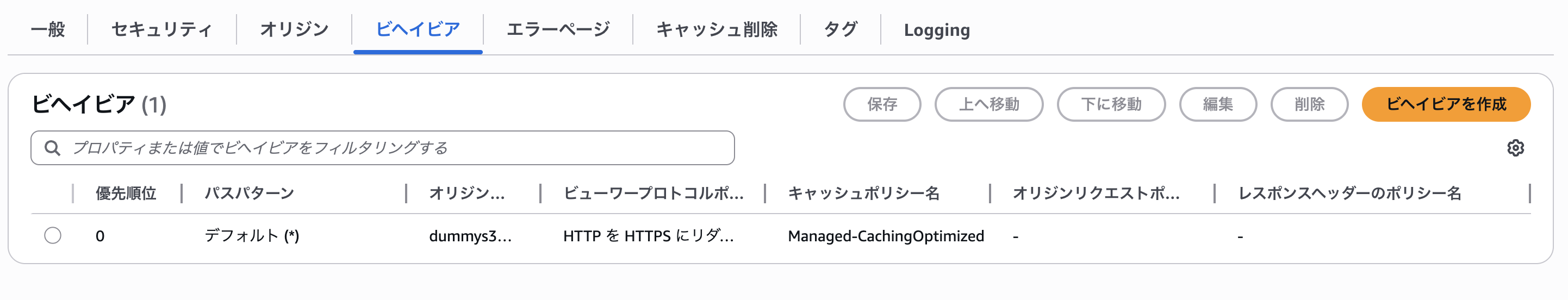Click the magnifier icon in the filter box
Screen dimensions: 1568x300
point(52,148)
